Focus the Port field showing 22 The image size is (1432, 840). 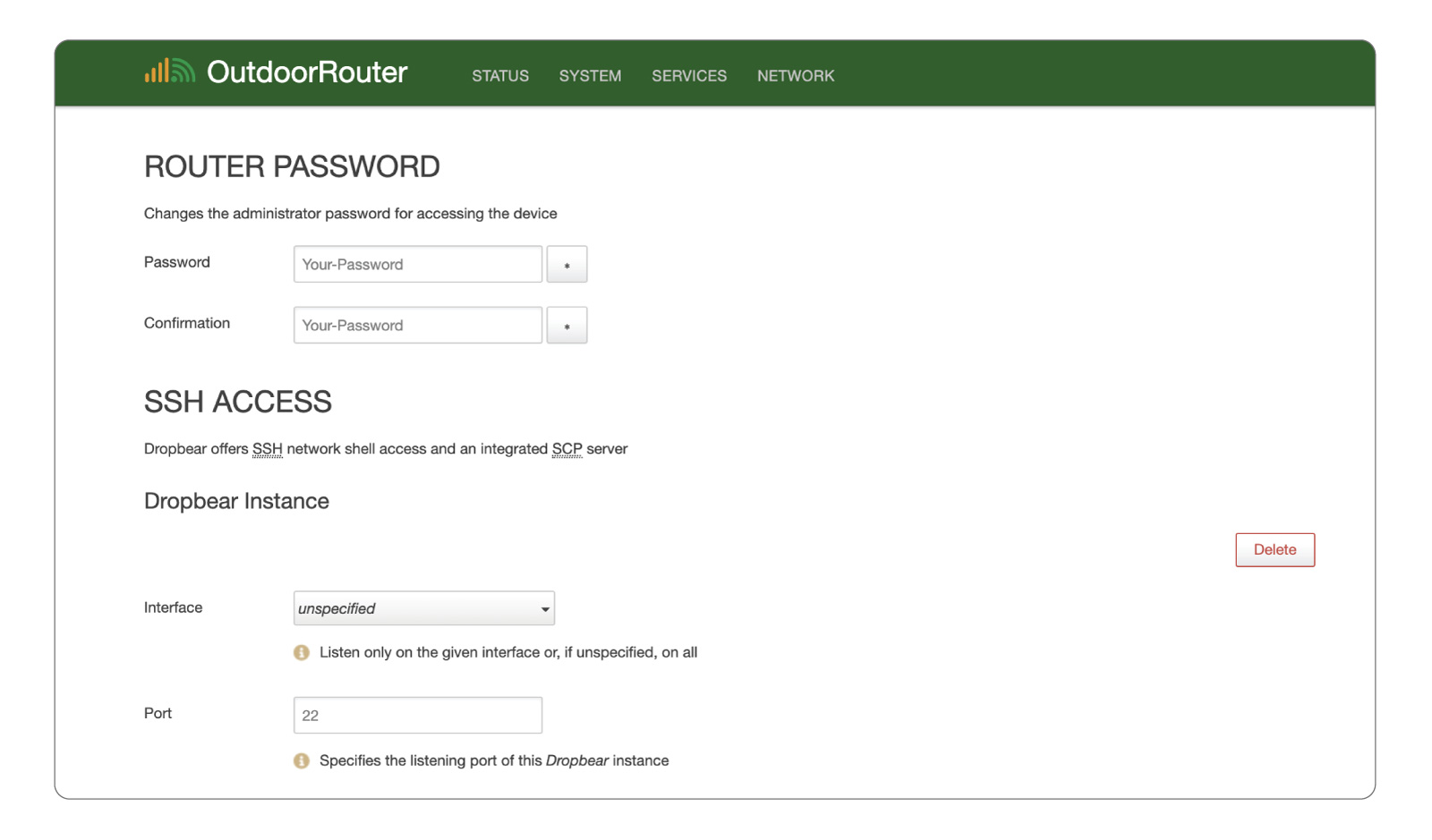pos(418,715)
